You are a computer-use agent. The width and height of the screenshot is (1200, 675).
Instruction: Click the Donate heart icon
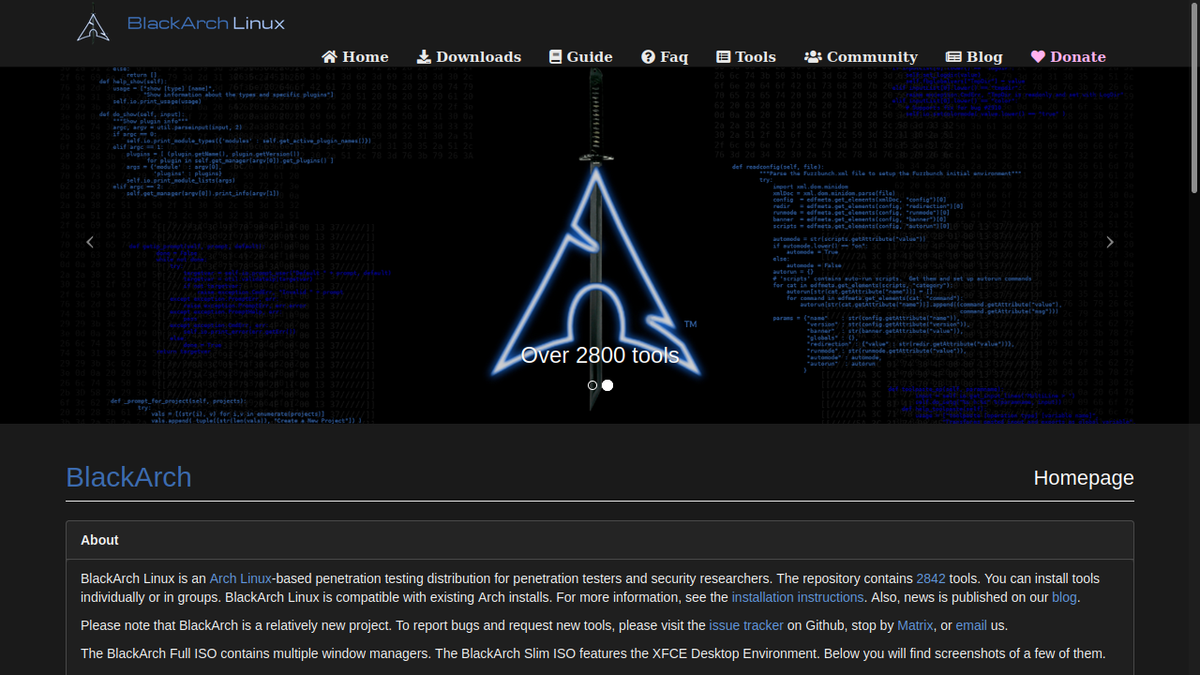(x=1037, y=57)
